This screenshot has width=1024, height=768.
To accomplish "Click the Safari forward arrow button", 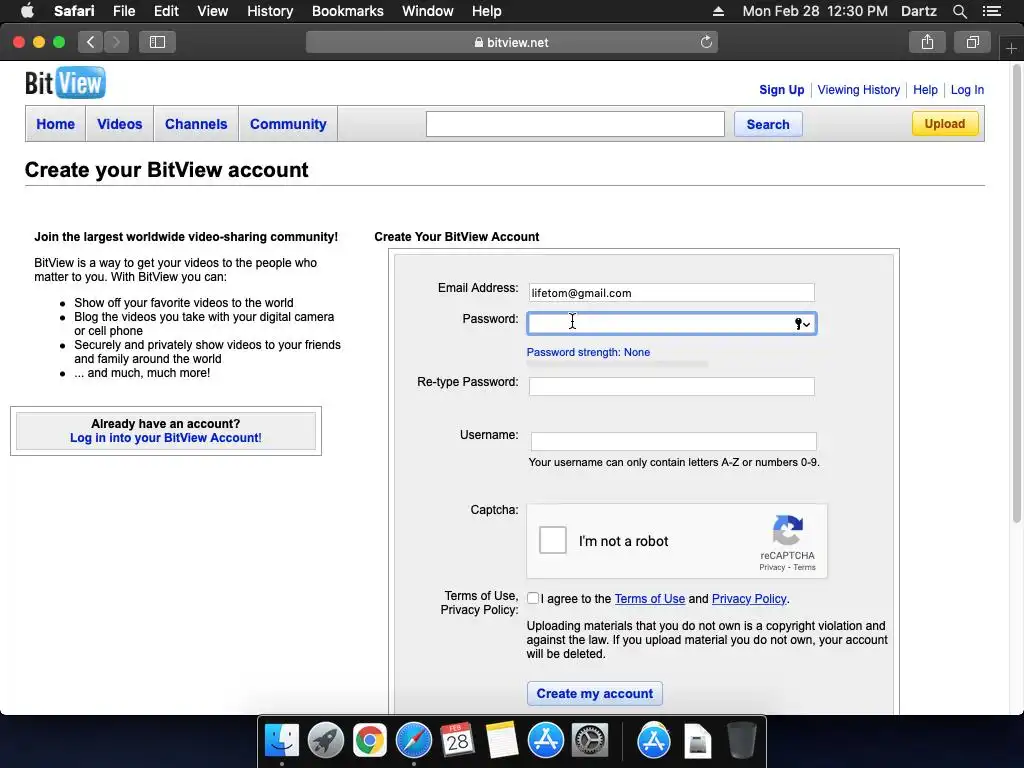I will (x=116, y=42).
